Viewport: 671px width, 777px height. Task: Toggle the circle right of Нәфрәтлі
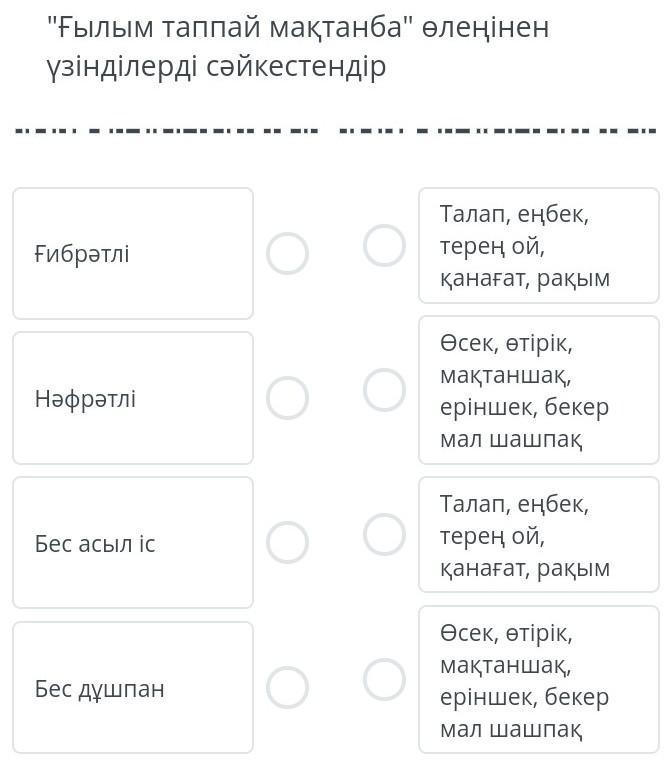tap(287, 398)
